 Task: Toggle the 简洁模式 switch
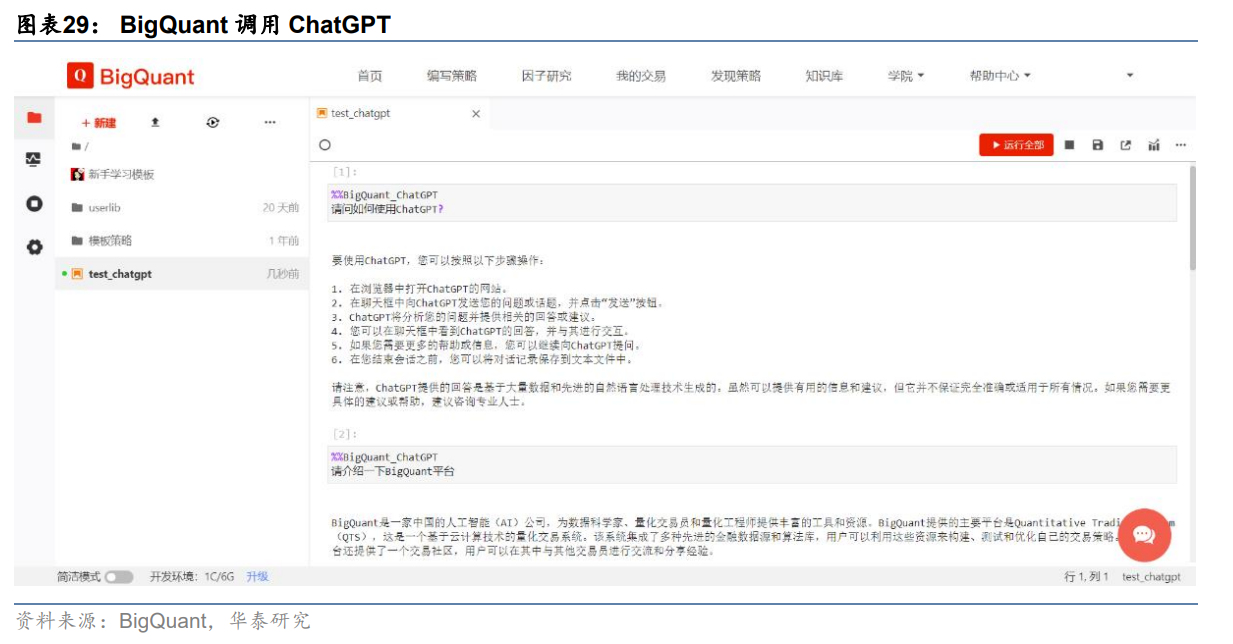(118, 577)
